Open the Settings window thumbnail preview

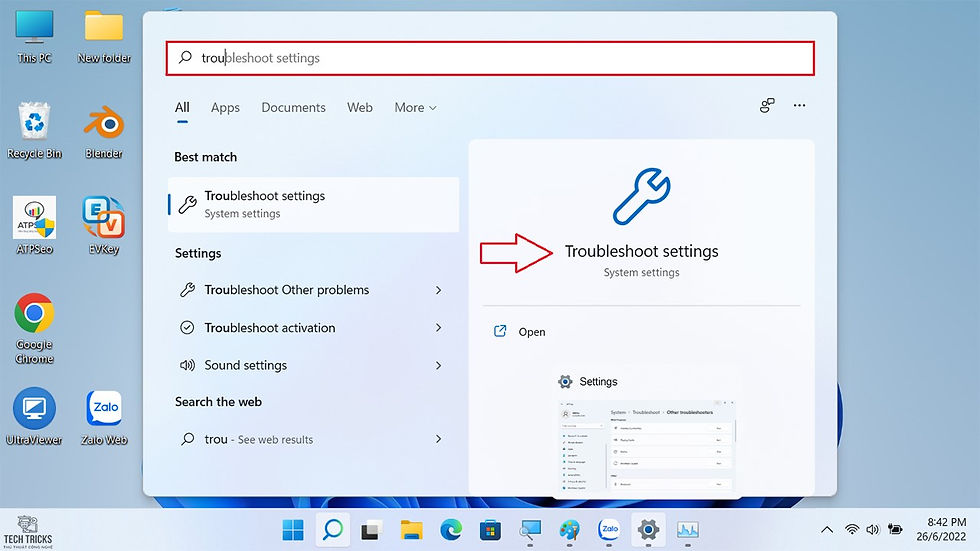coord(646,447)
